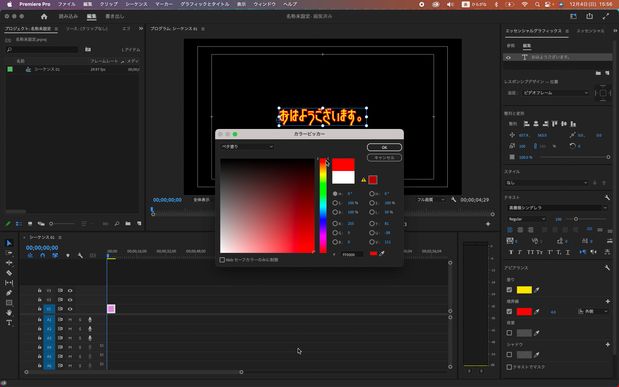This screenshot has height=387, width=619.
Task: Toggle visibility of the text layer eye
Action: point(508,57)
